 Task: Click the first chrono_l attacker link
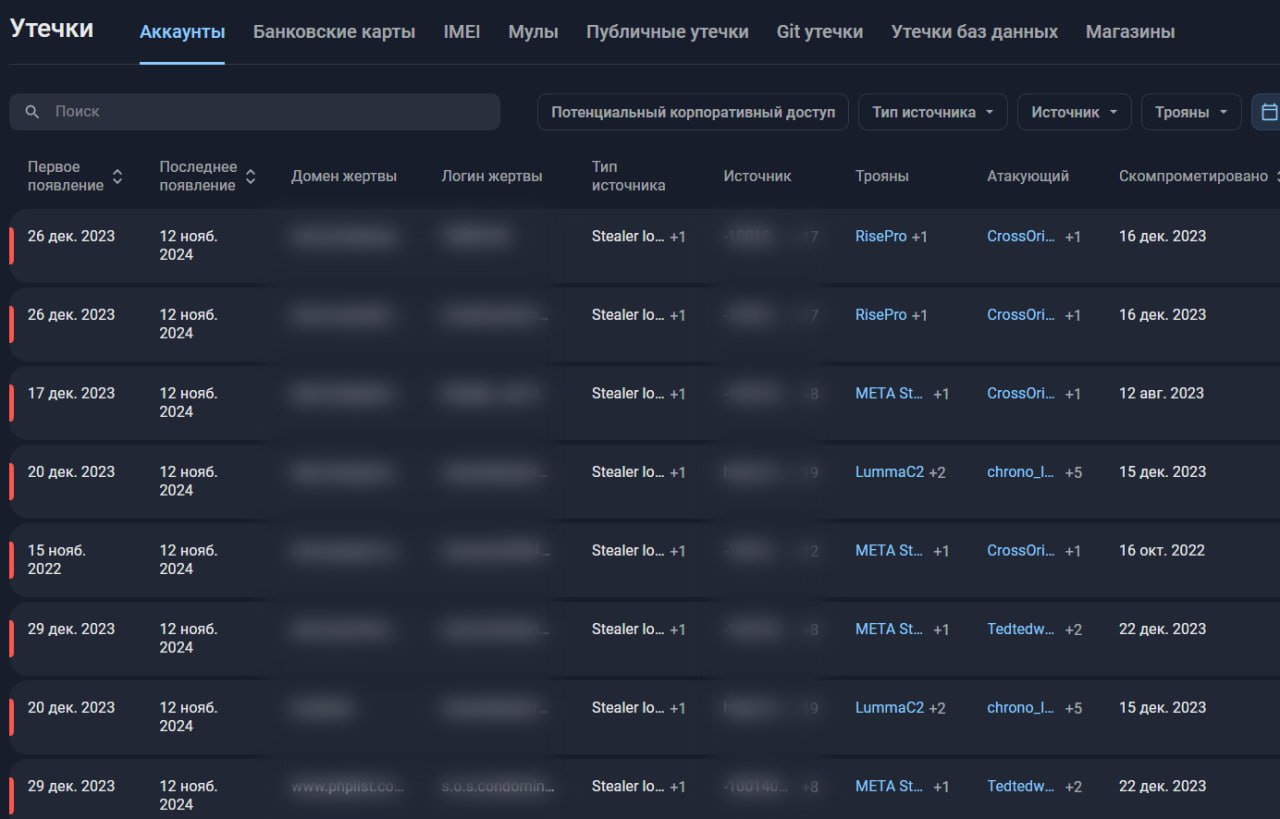pos(1020,472)
